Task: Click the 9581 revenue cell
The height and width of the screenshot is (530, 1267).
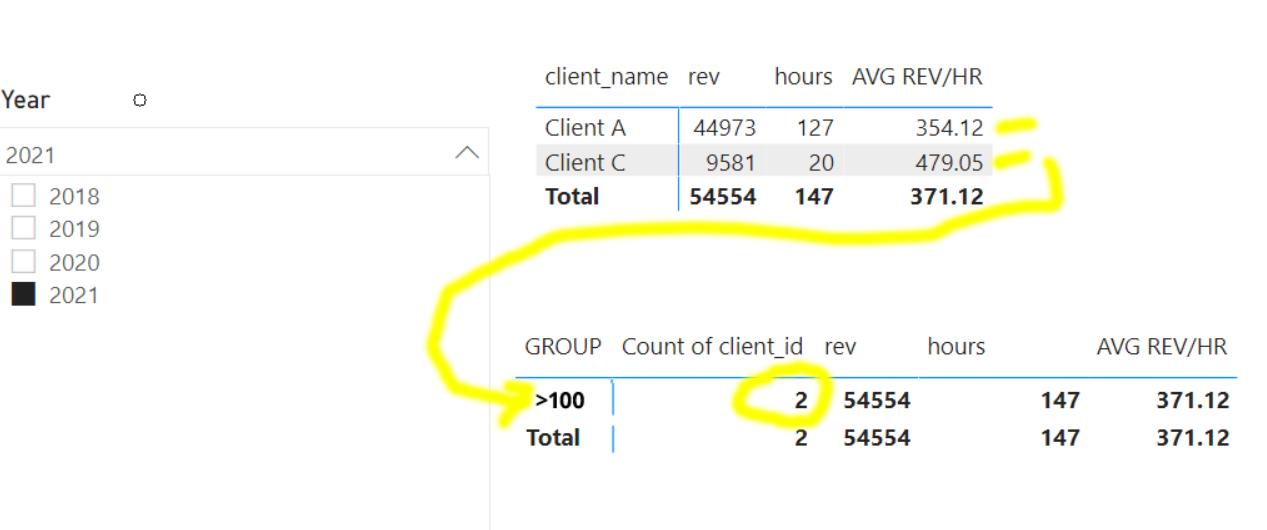Action: tap(729, 162)
